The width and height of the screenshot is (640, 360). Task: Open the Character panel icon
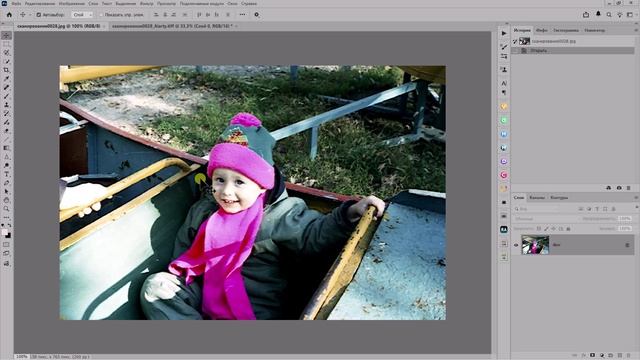point(504,83)
